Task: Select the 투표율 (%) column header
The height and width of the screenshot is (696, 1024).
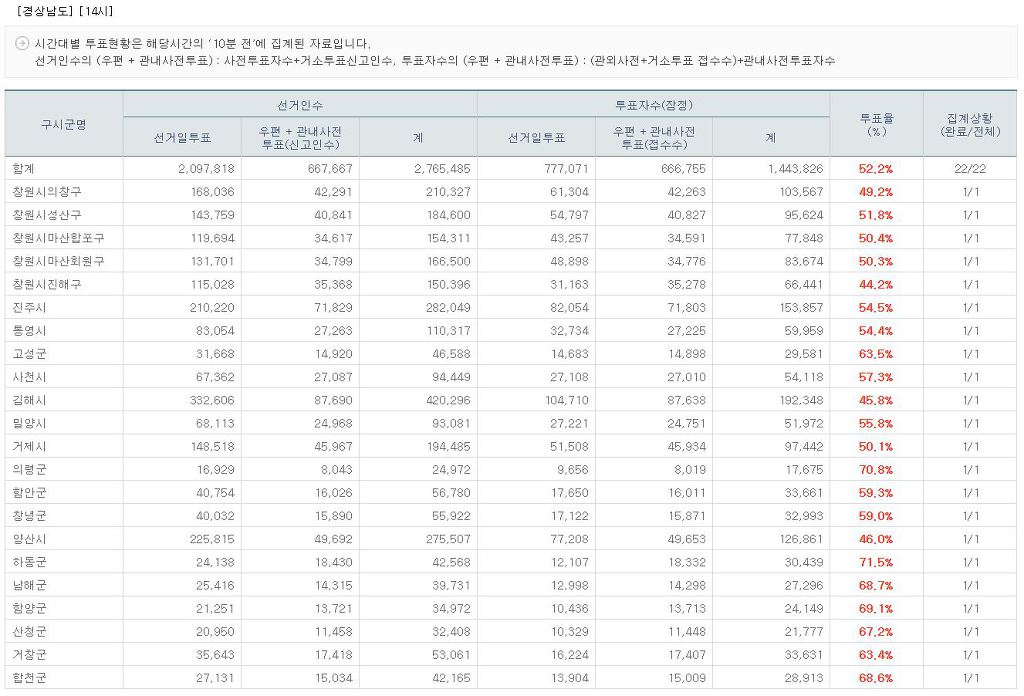Action: pyautogui.click(x=876, y=124)
